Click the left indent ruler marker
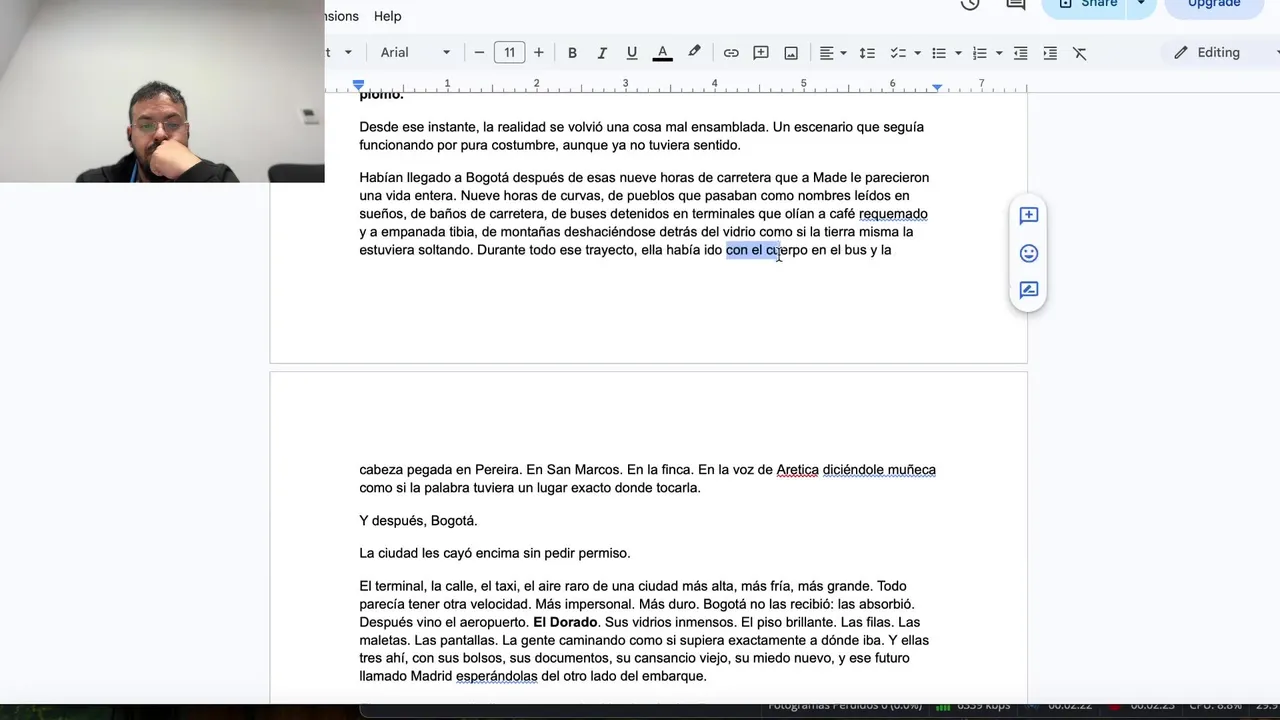 pos(359,86)
